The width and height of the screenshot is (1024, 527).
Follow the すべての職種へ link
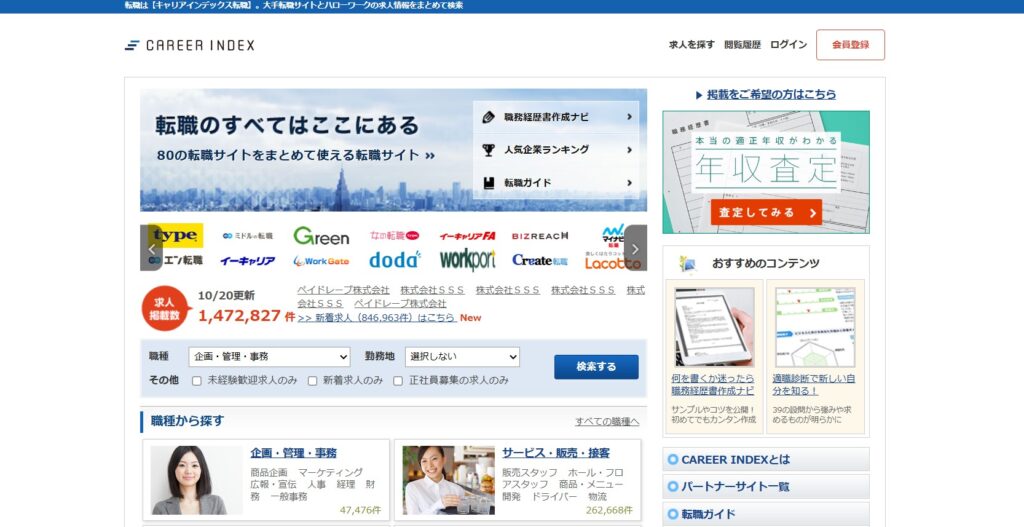pos(607,422)
